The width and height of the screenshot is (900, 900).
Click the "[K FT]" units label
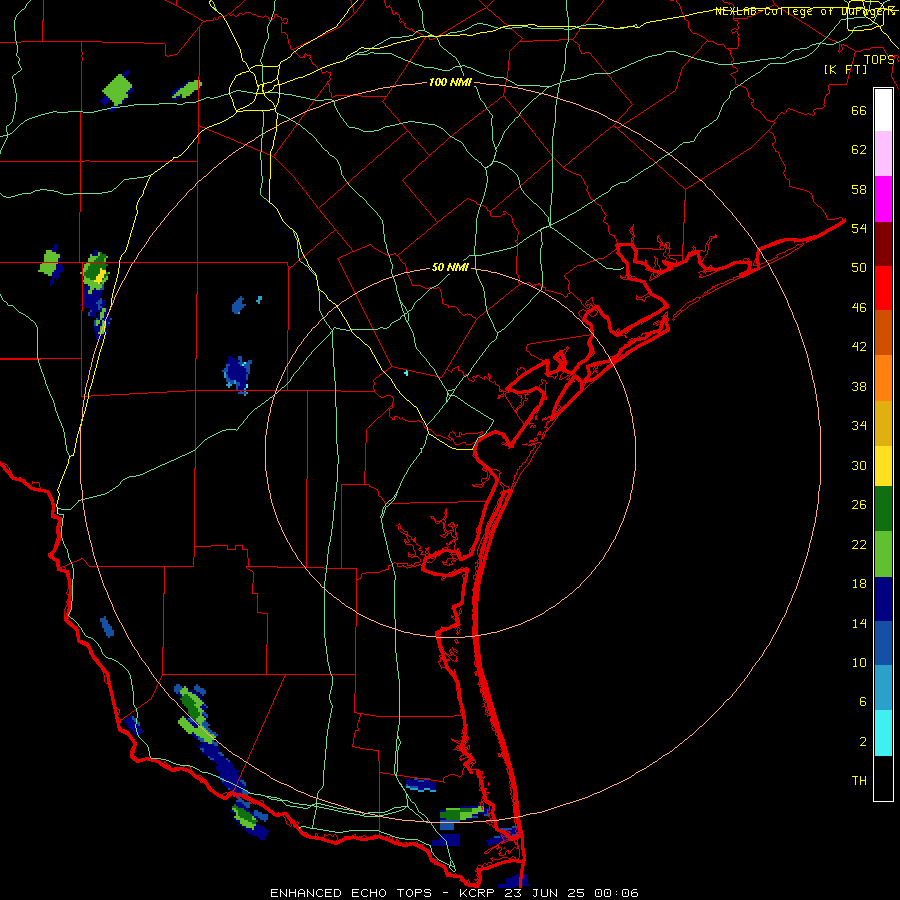point(845,69)
